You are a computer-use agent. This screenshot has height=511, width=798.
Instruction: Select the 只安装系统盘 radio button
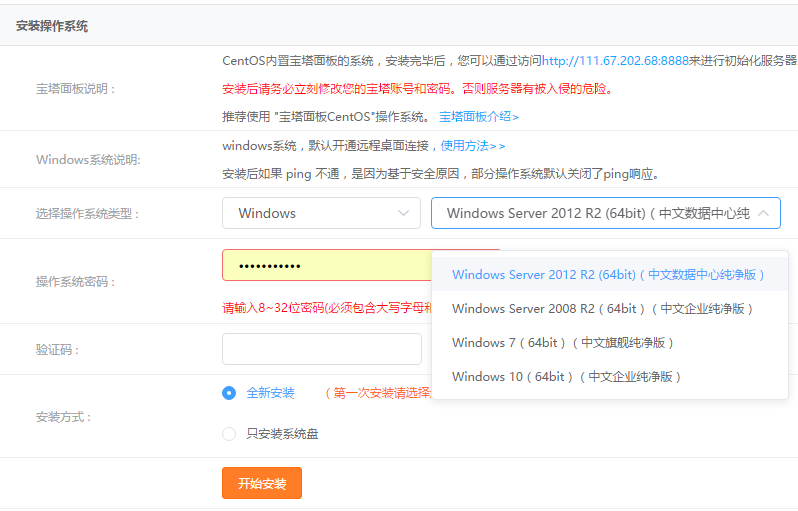point(229,434)
